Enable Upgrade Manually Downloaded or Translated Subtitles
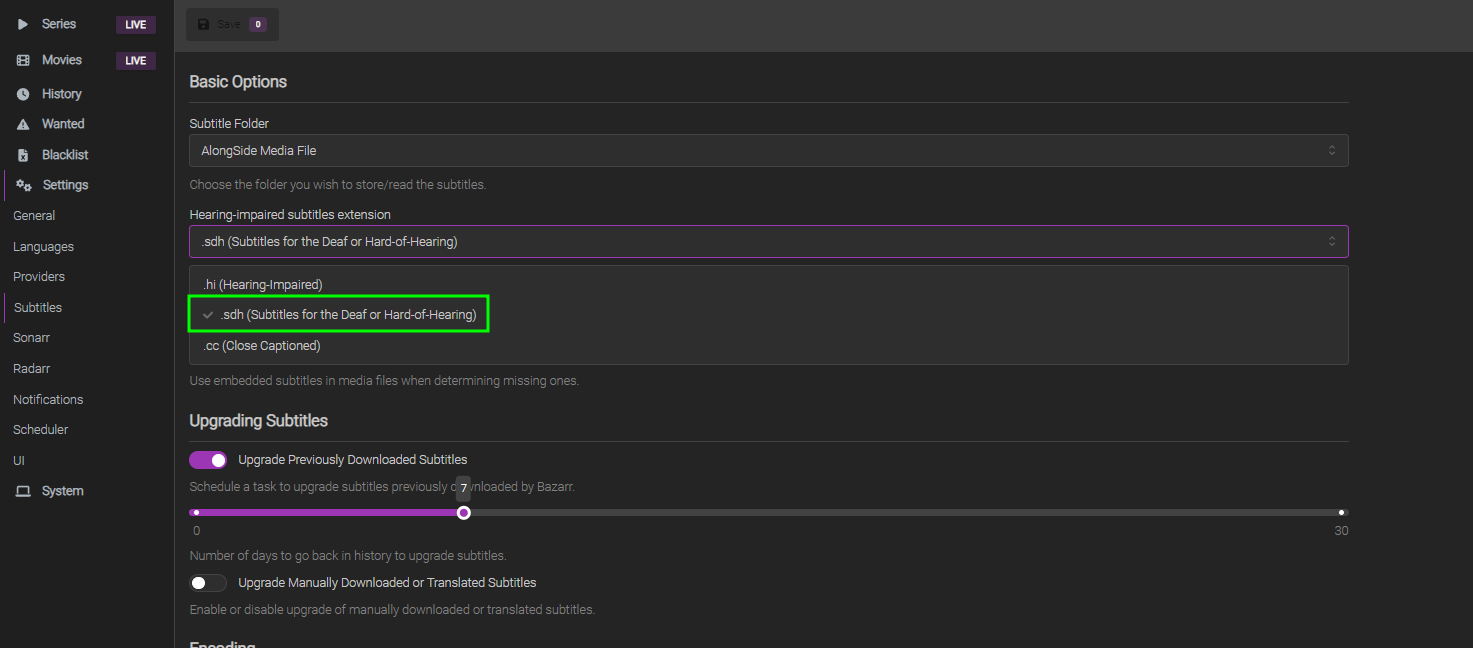1473x648 pixels. pyautogui.click(x=208, y=583)
